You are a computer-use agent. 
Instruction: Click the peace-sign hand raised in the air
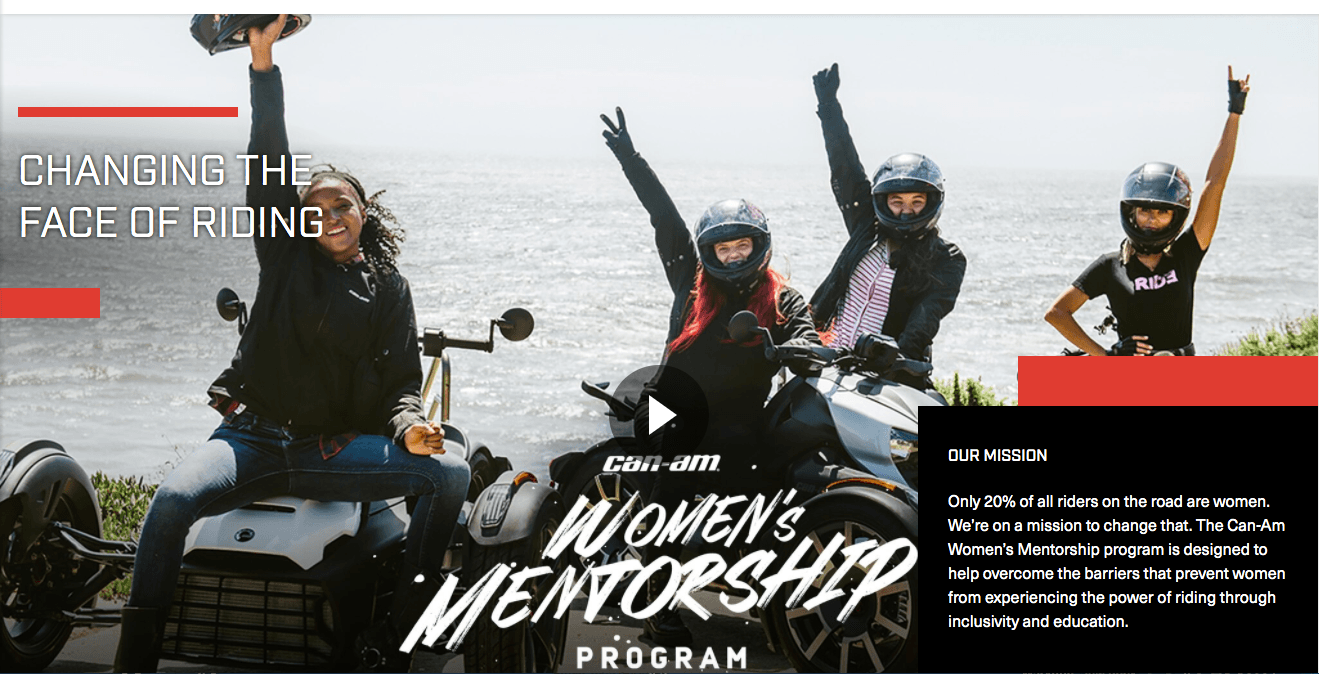[617, 133]
